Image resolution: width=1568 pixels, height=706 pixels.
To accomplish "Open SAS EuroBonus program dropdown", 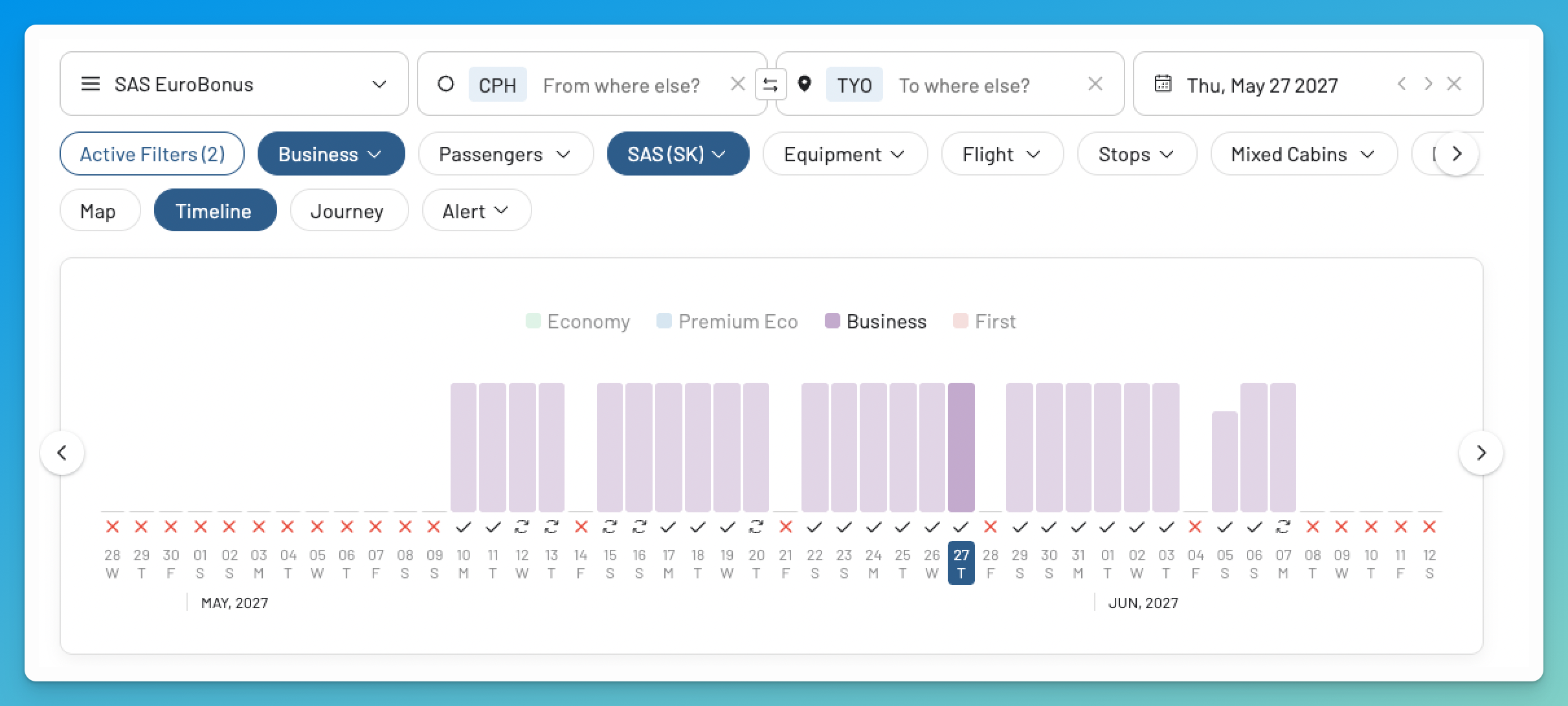I will pos(234,84).
